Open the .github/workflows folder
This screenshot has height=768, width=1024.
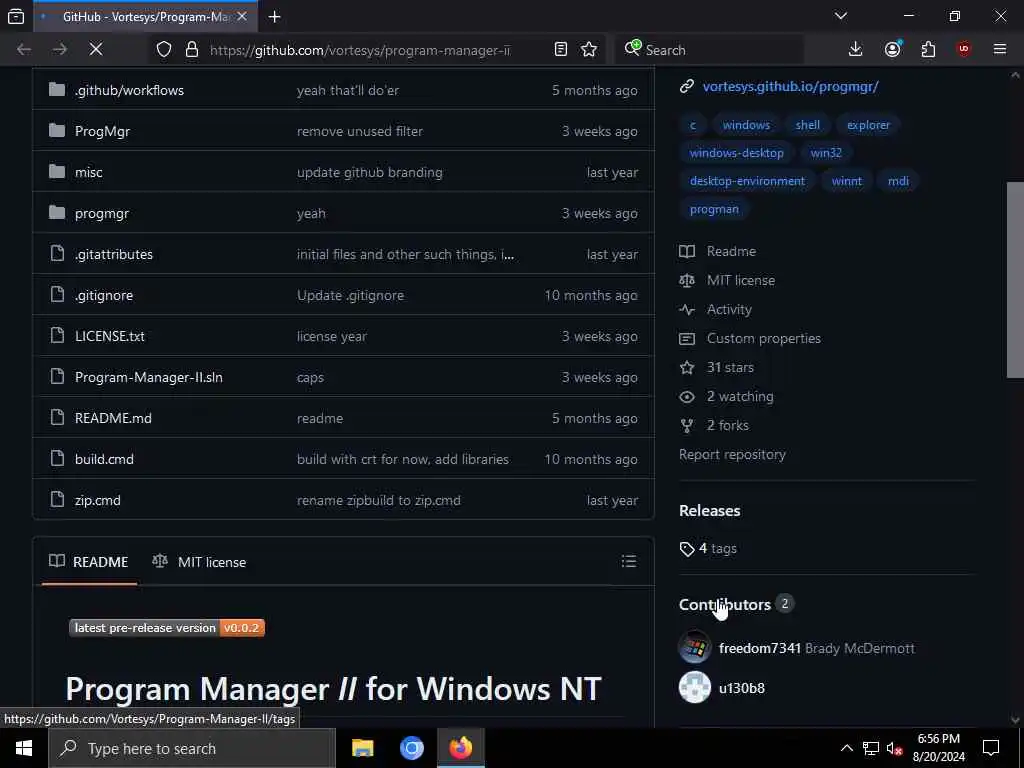[x=129, y=90]
